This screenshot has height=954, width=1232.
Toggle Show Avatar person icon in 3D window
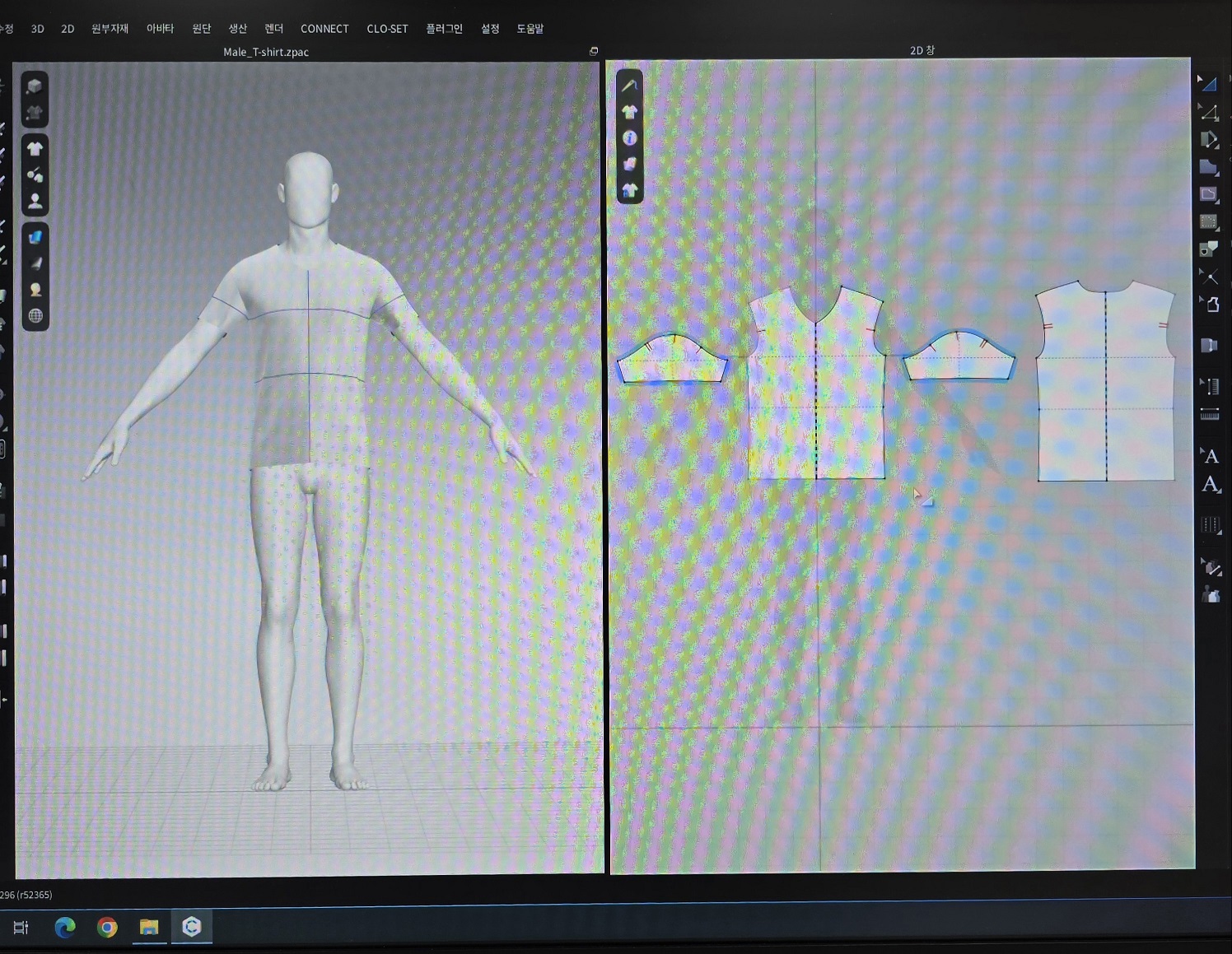(35, 201)
